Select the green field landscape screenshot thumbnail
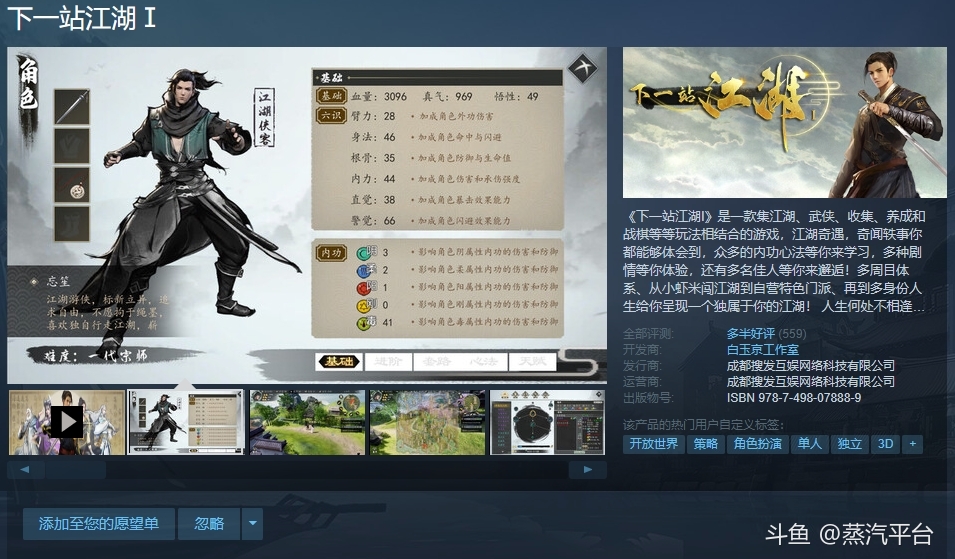Image resolution: width=955 pixels, height=559 pixels. pyautogui.click(x=307, y=422)
